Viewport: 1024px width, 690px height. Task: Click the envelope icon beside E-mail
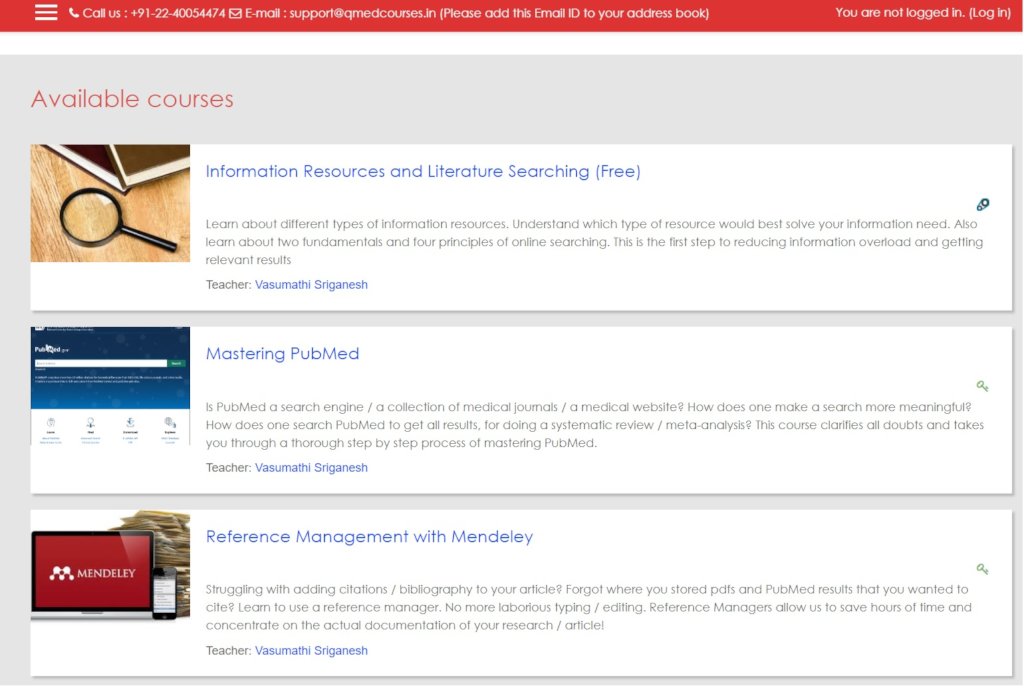coord(235,13)
